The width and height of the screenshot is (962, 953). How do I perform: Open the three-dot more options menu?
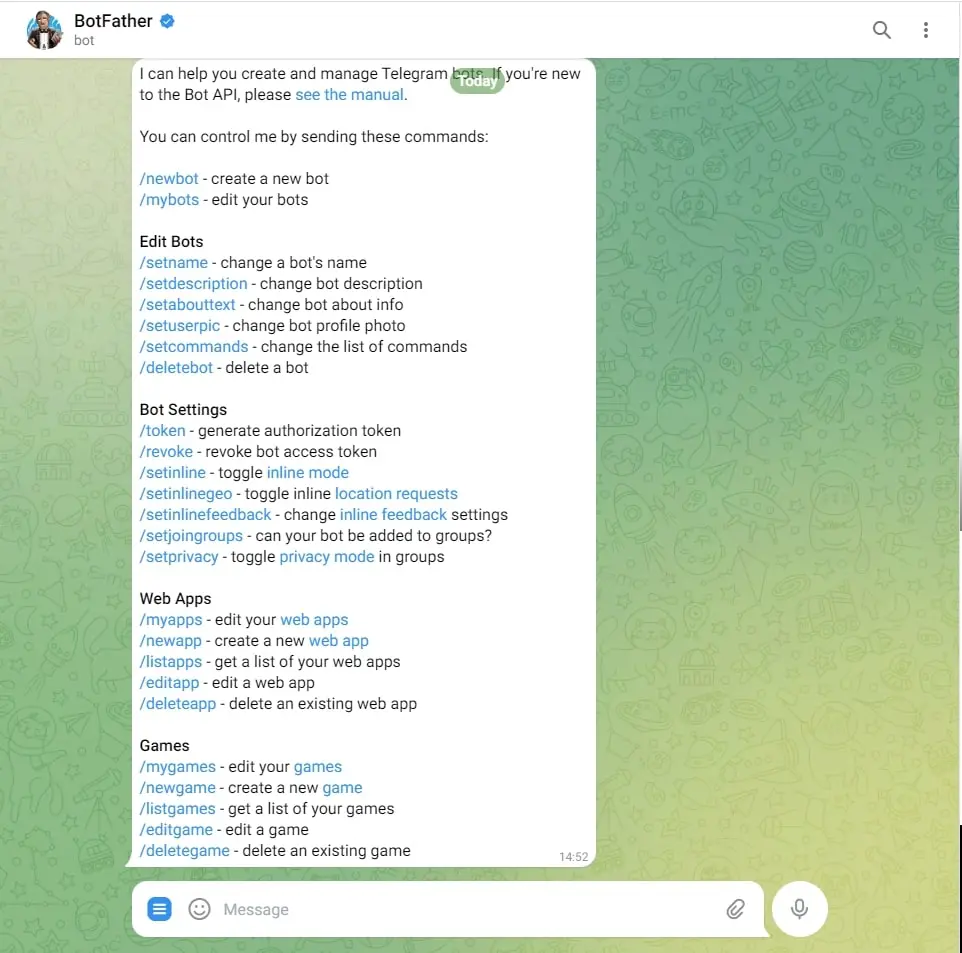926,29
